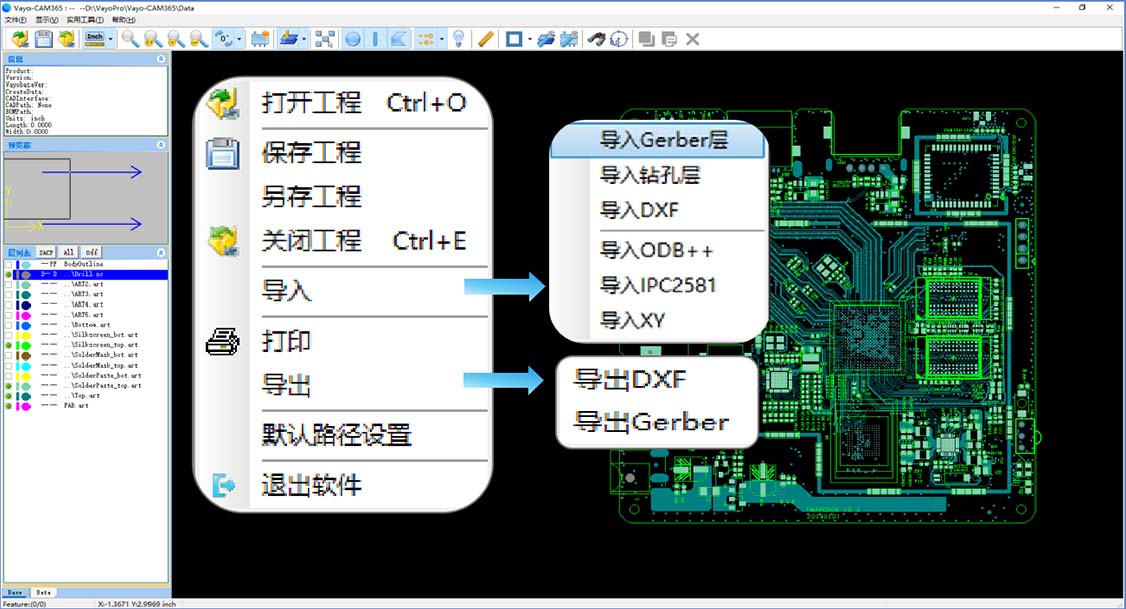Screen dimensions: 1126x609
Task: Enable the ART4.art layer checkbox
Action: click(9, 304)
